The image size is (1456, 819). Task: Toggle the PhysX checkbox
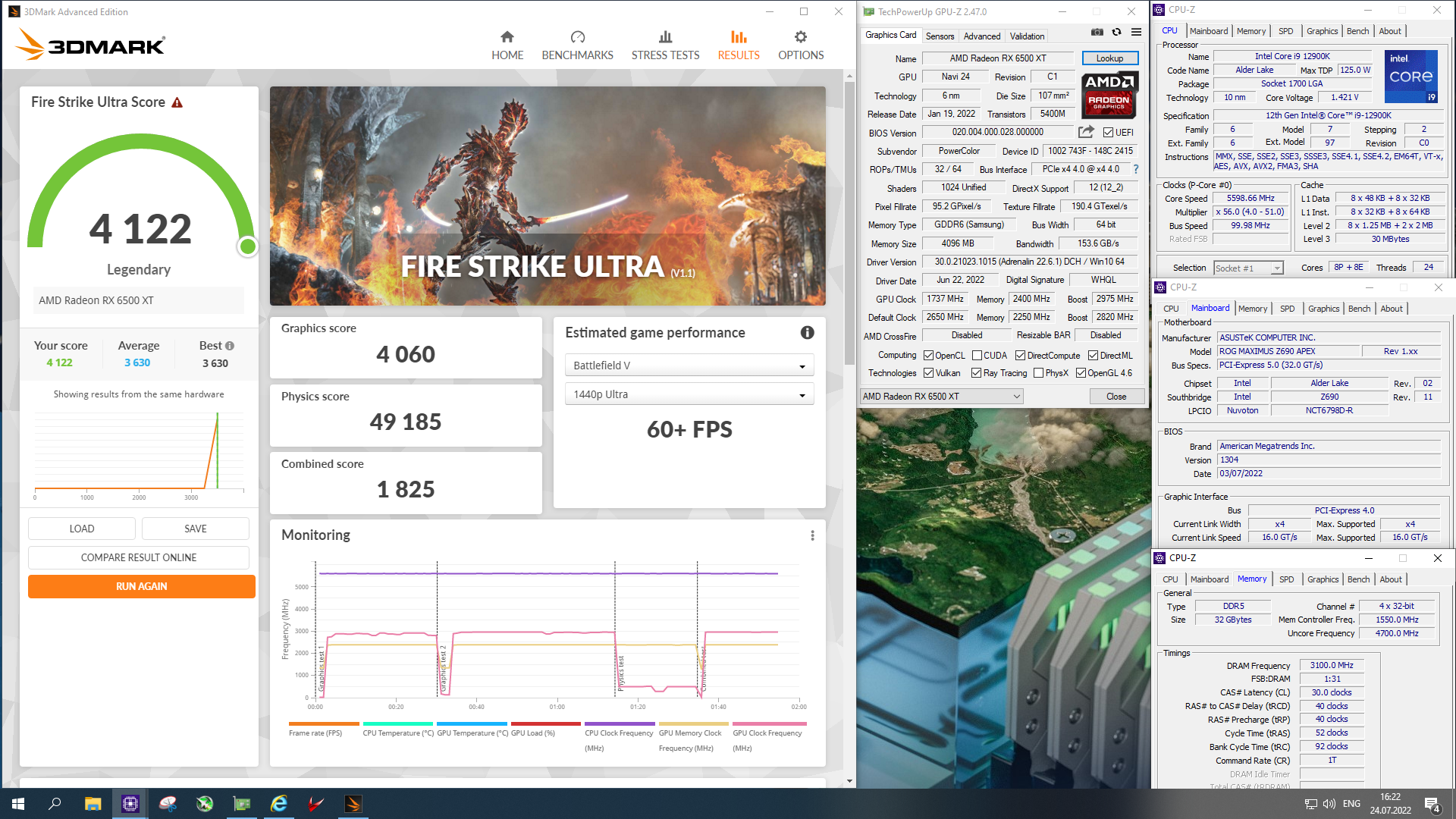click(1038, 373)
